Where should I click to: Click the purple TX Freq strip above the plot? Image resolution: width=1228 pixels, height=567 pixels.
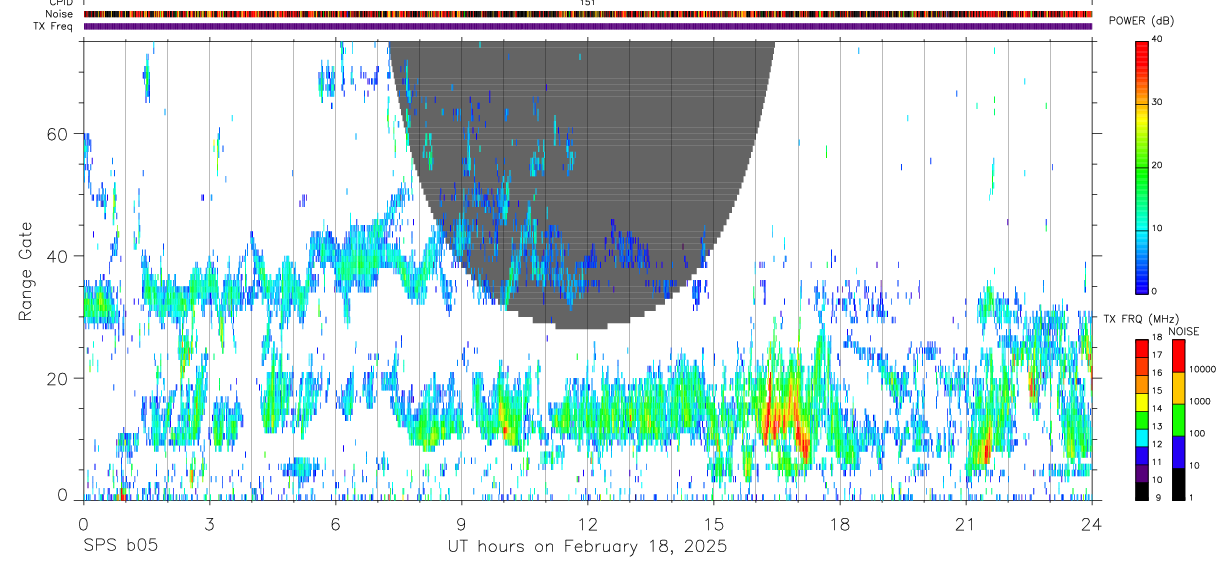(x=587, y=26)
